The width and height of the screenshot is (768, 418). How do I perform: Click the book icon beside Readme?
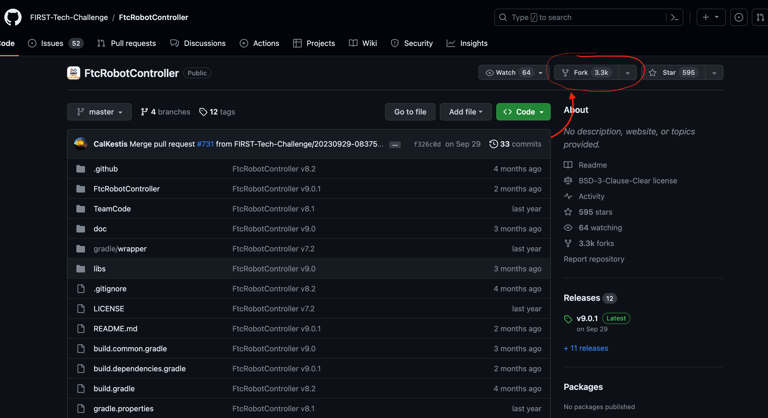tap(568, 165)
